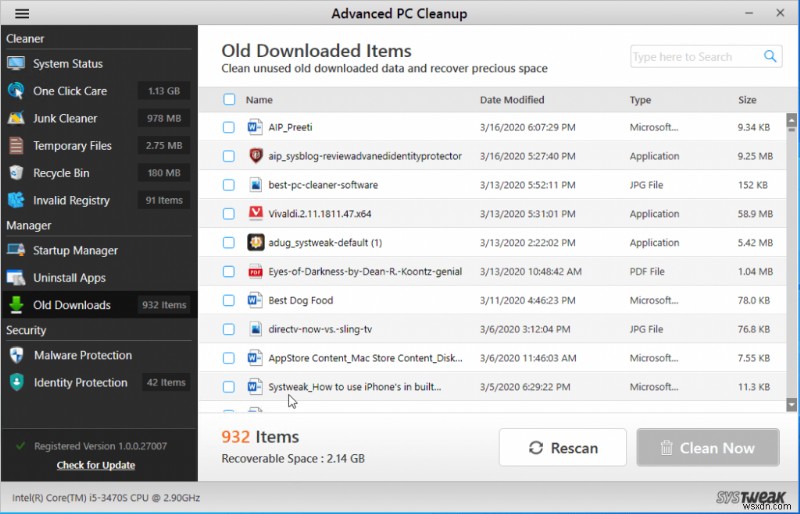
Task: Tick the select-all checkbox beside Name
Action: click(229, 100)
